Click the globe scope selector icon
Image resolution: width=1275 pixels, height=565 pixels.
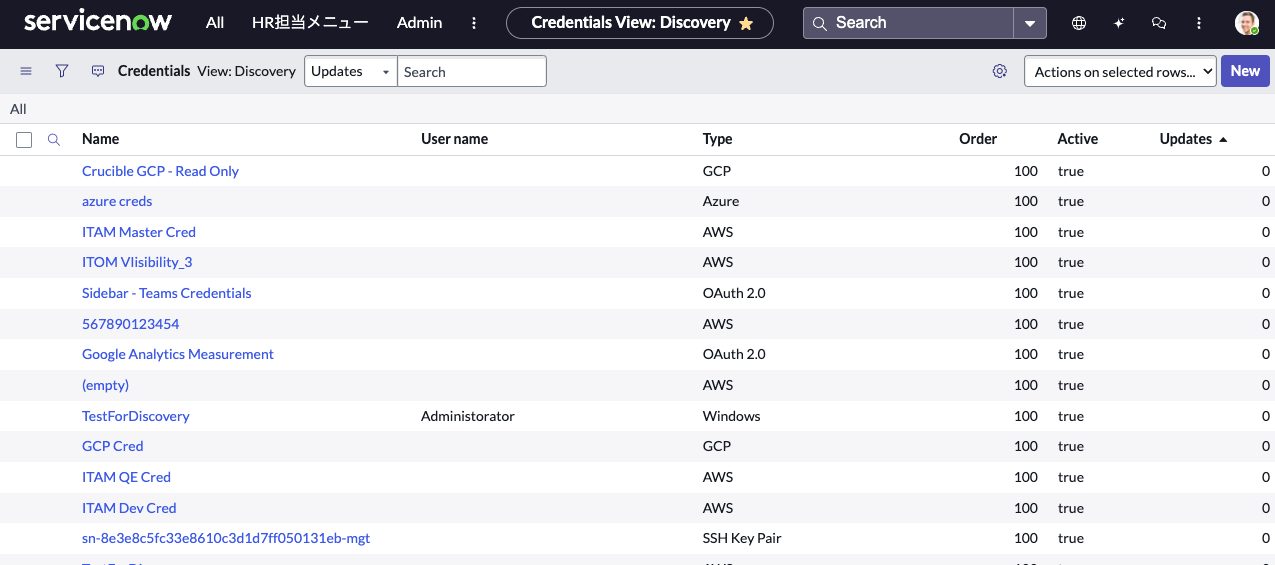click(x=1079, y=23)
